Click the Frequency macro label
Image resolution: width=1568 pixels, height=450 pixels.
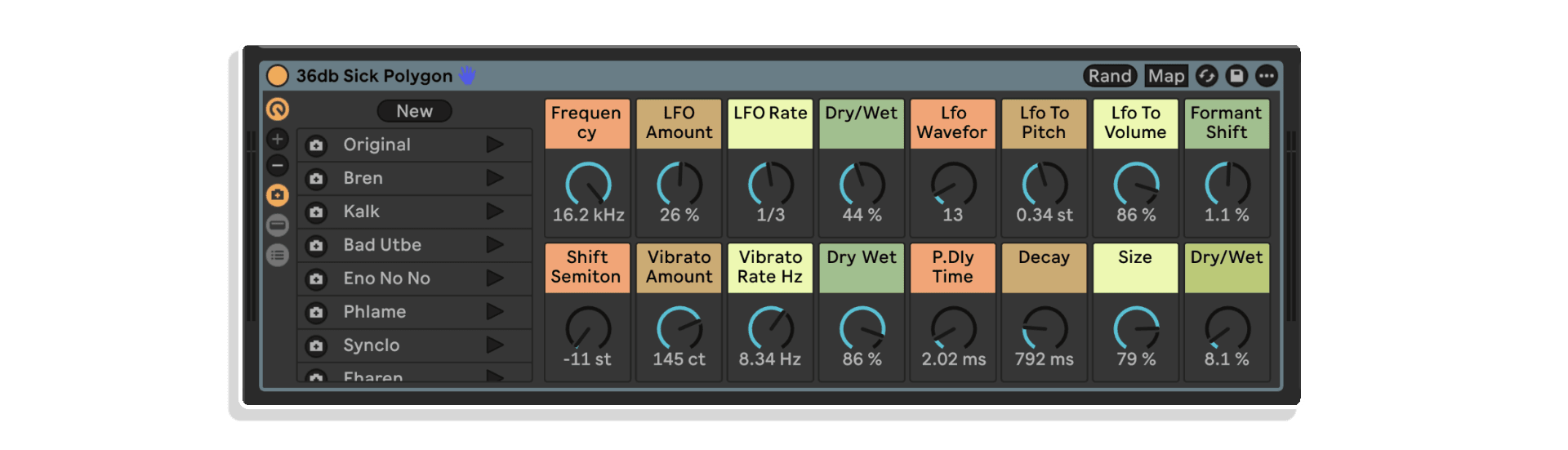point(587,124)
